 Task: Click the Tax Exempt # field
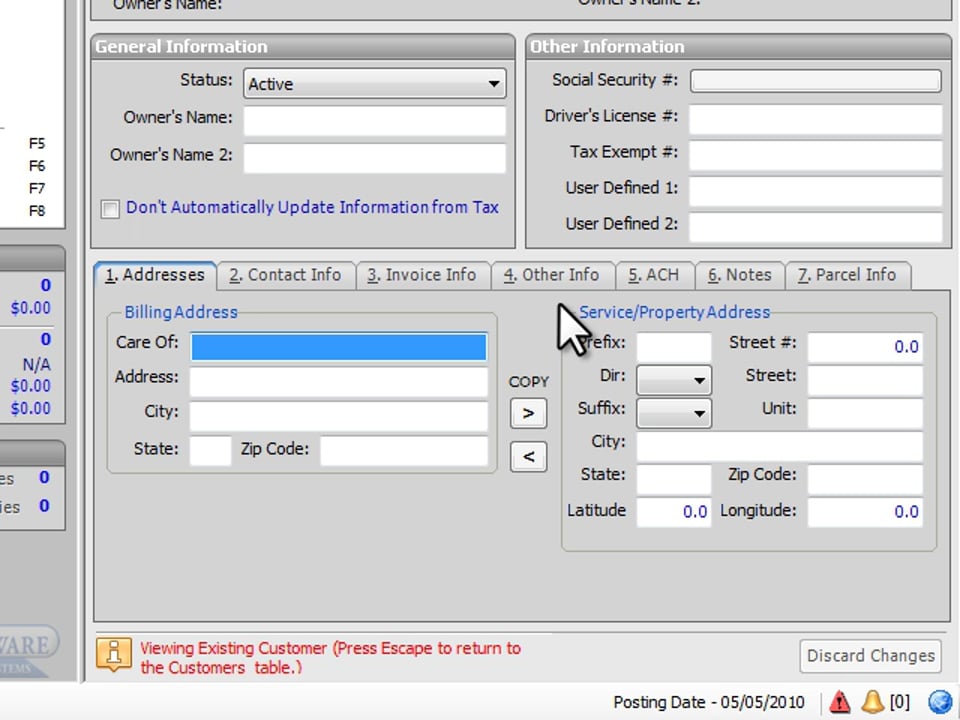pos(816,155)
